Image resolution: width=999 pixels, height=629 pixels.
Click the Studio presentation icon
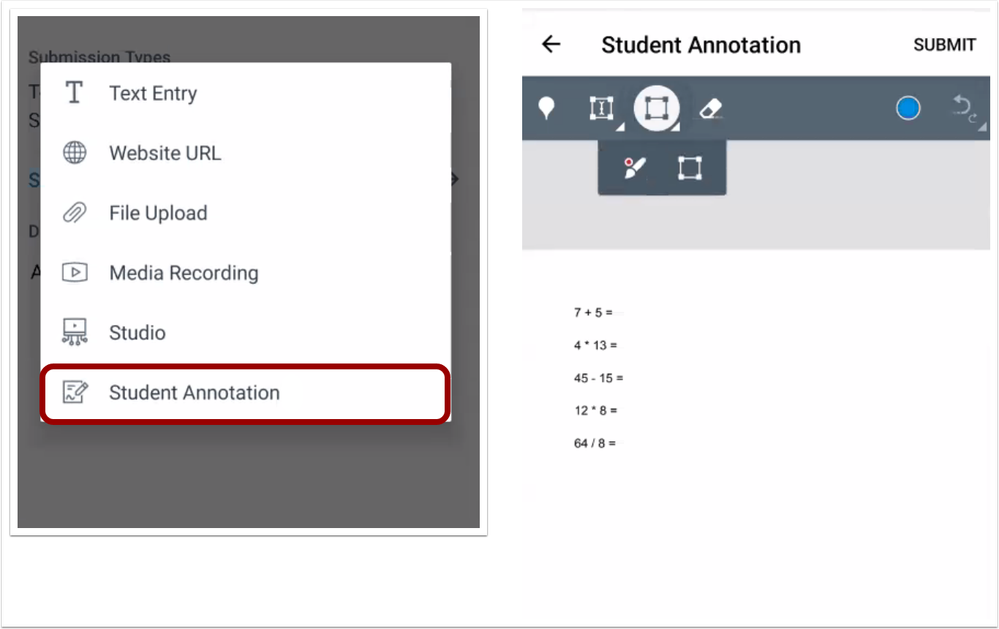[x=75, y=332]
